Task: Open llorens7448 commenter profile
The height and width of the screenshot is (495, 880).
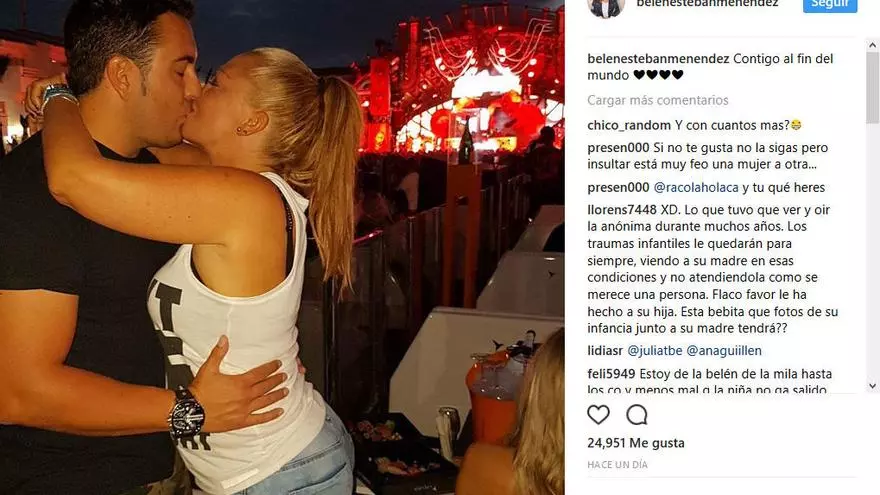Action: [622, 210]
